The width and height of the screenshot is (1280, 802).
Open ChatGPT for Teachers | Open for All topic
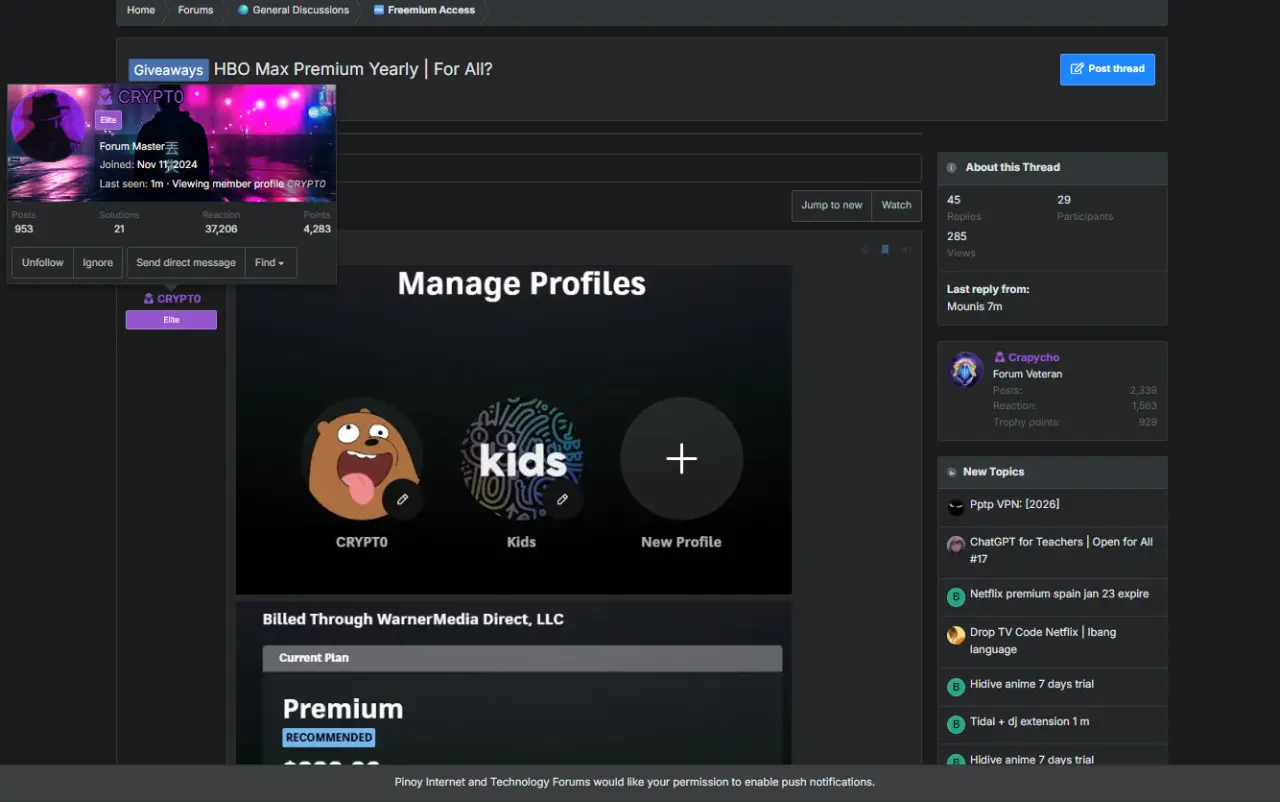(x=1061, y=550)
